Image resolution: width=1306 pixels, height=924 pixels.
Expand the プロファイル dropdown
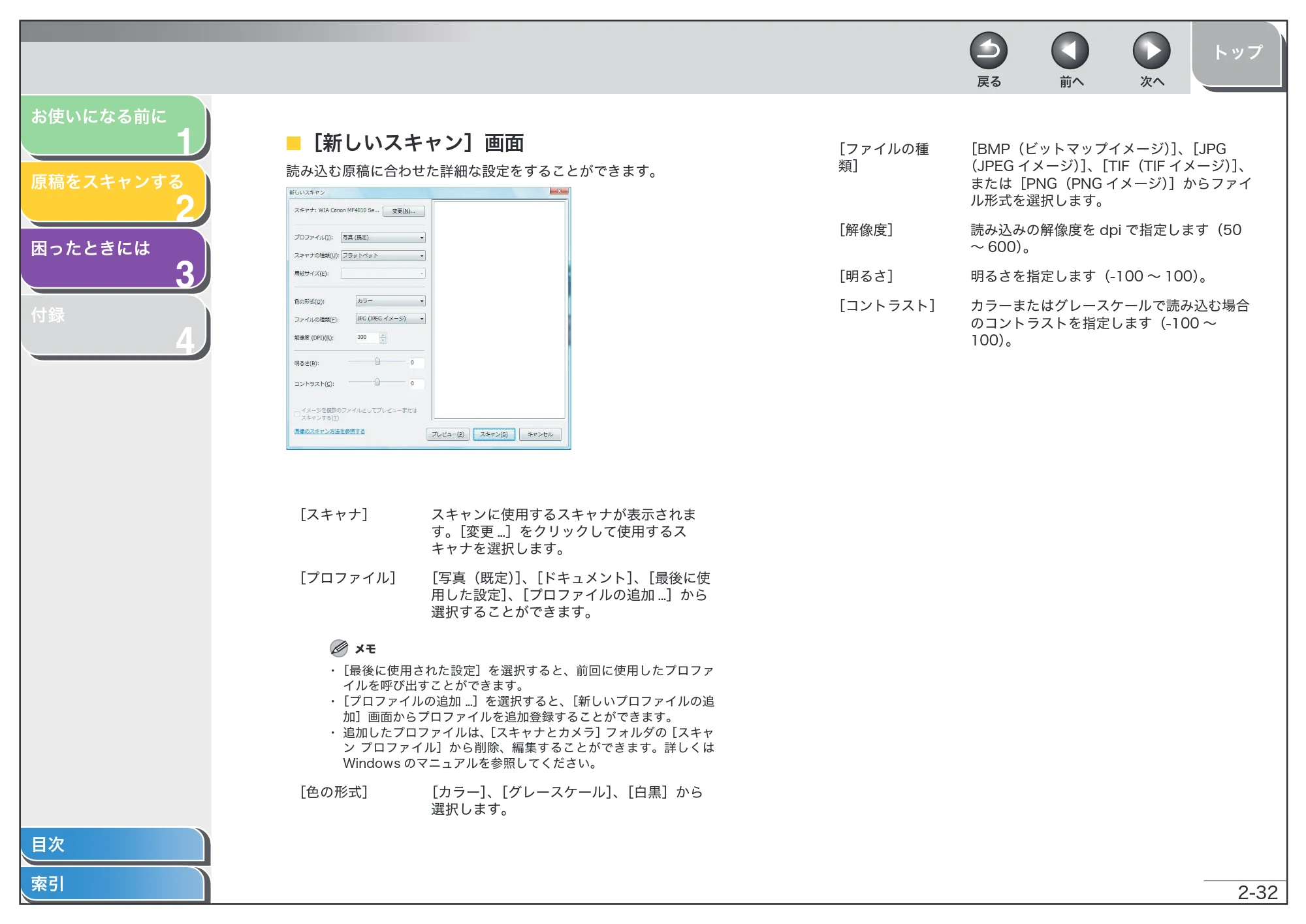pos(383,238)
